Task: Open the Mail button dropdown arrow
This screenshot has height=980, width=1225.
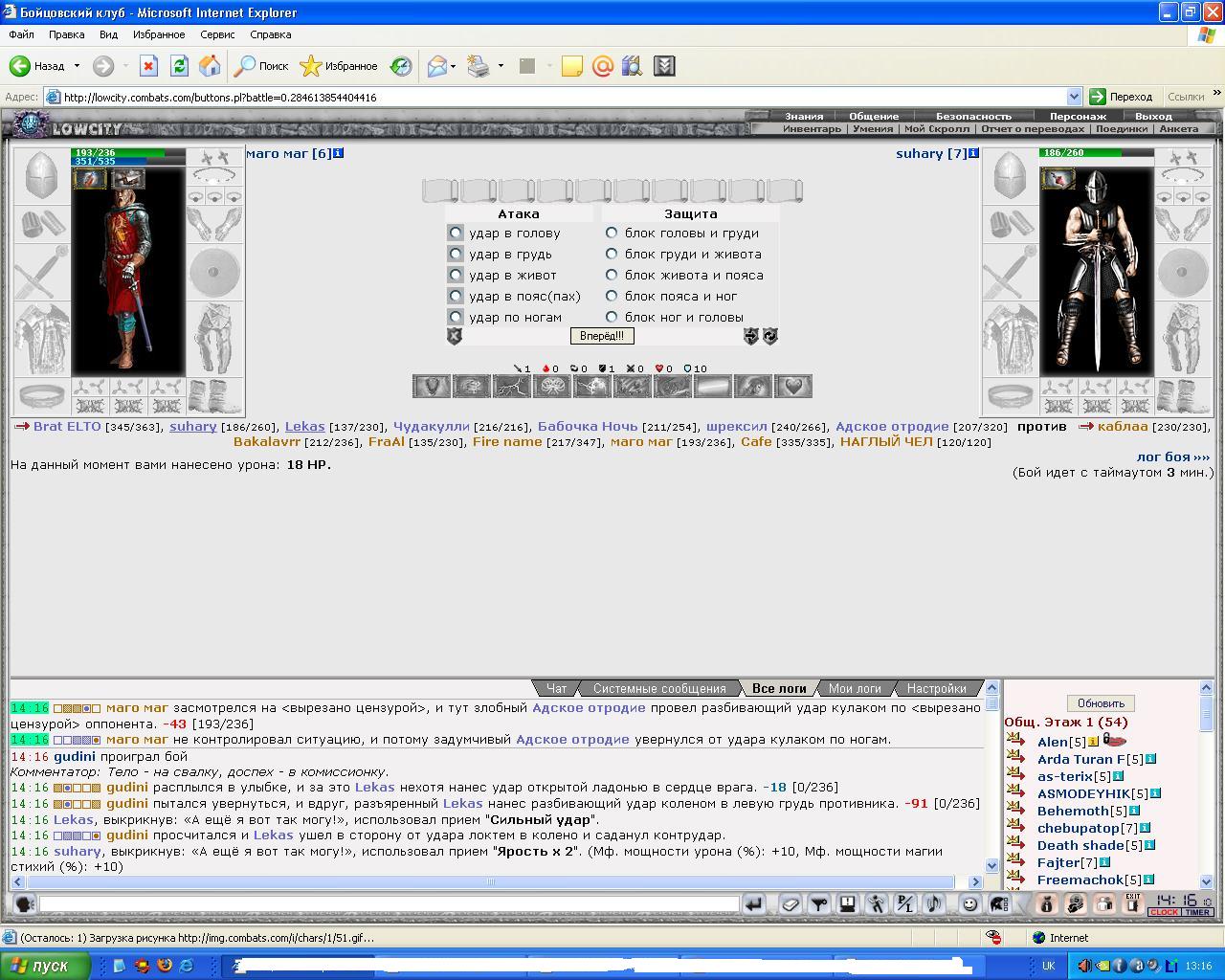Action: 453,66
